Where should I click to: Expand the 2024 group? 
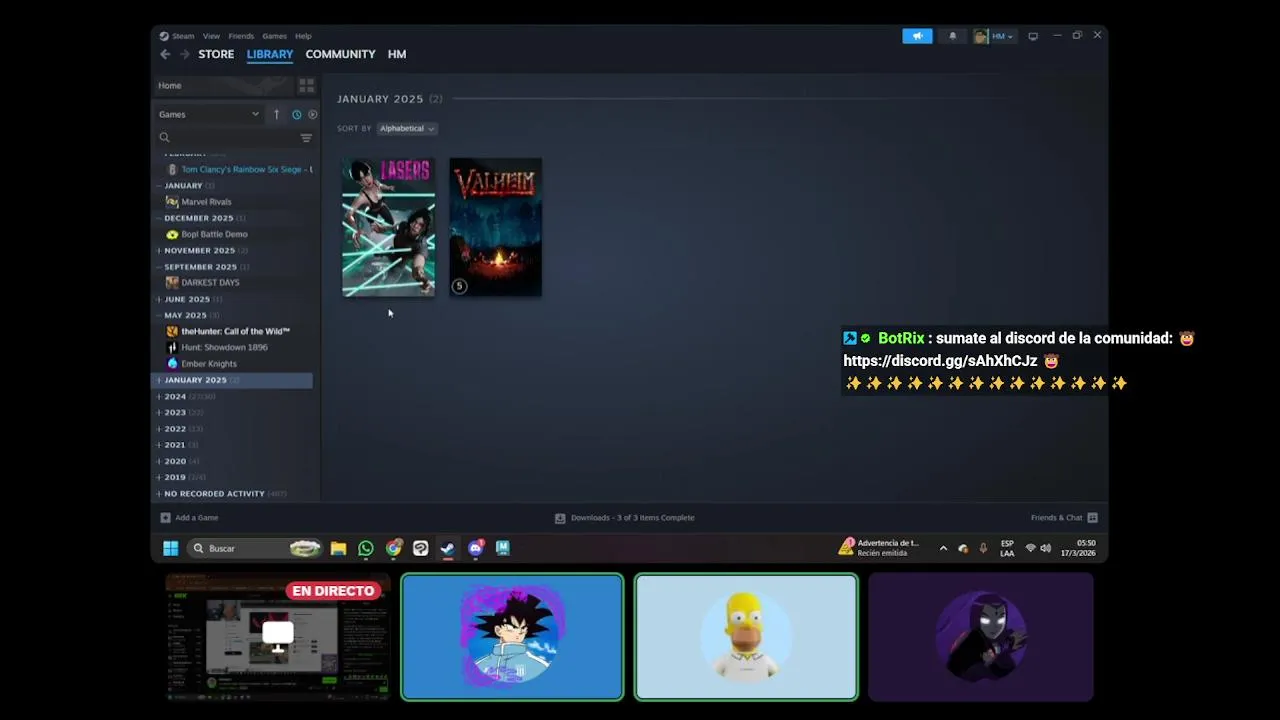(159, 396)
